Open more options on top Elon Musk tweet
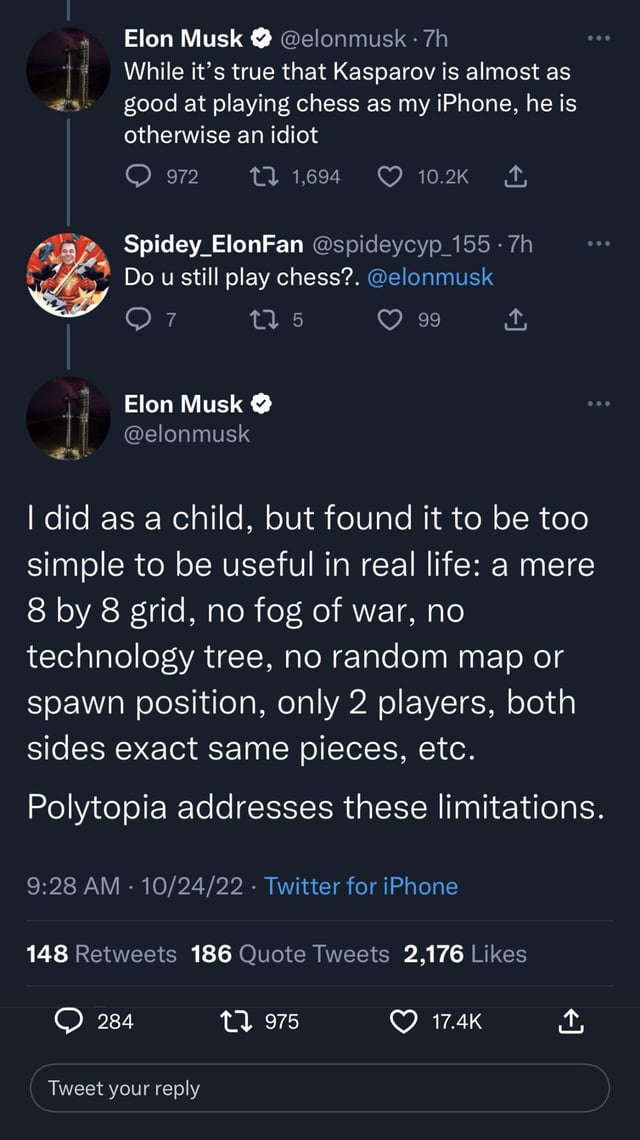The height and width of the screenshot is (1140, 640). coord(599,37)
